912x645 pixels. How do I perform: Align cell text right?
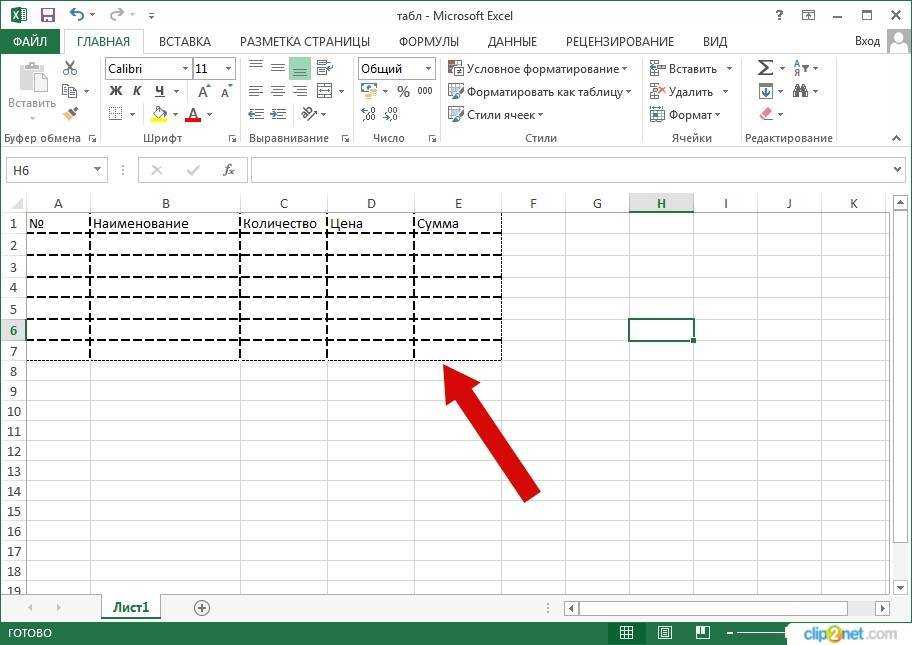300,91
